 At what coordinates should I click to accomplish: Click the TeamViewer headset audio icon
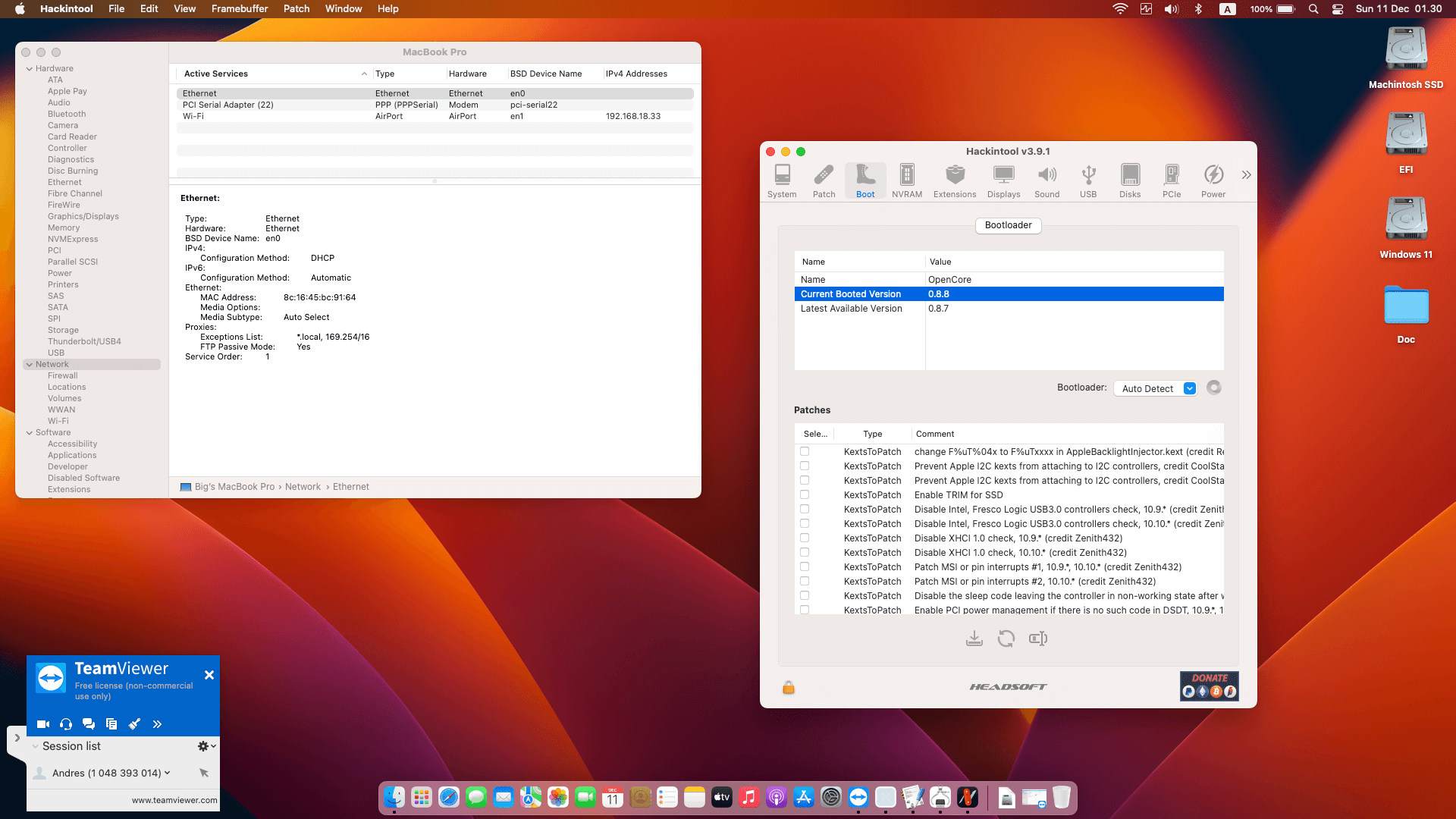[x=66, y=724]
